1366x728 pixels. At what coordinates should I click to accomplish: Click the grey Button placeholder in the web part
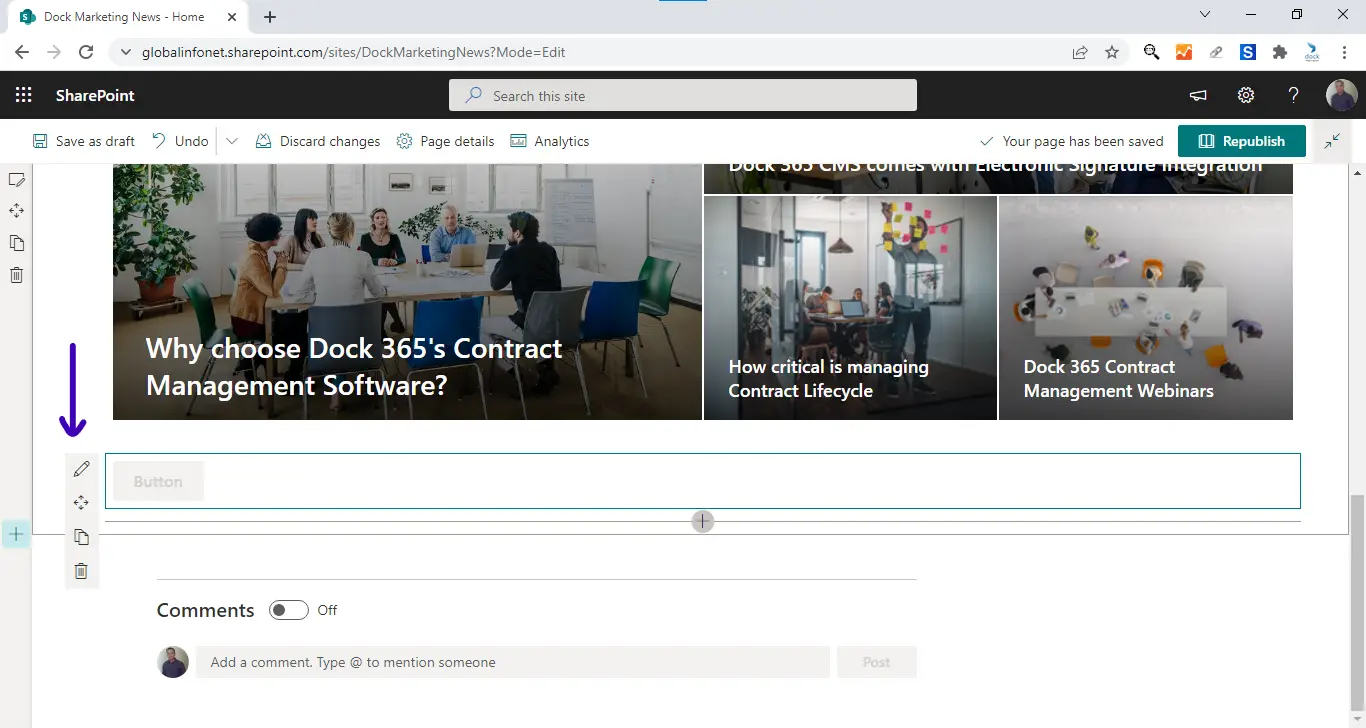pyautogui.click(x=158, y=481)
